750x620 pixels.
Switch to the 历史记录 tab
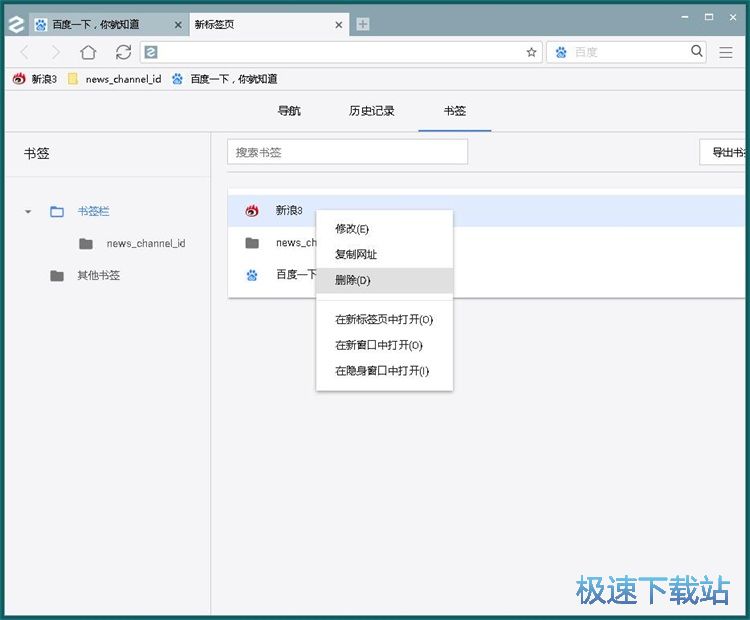coord(372,111)
